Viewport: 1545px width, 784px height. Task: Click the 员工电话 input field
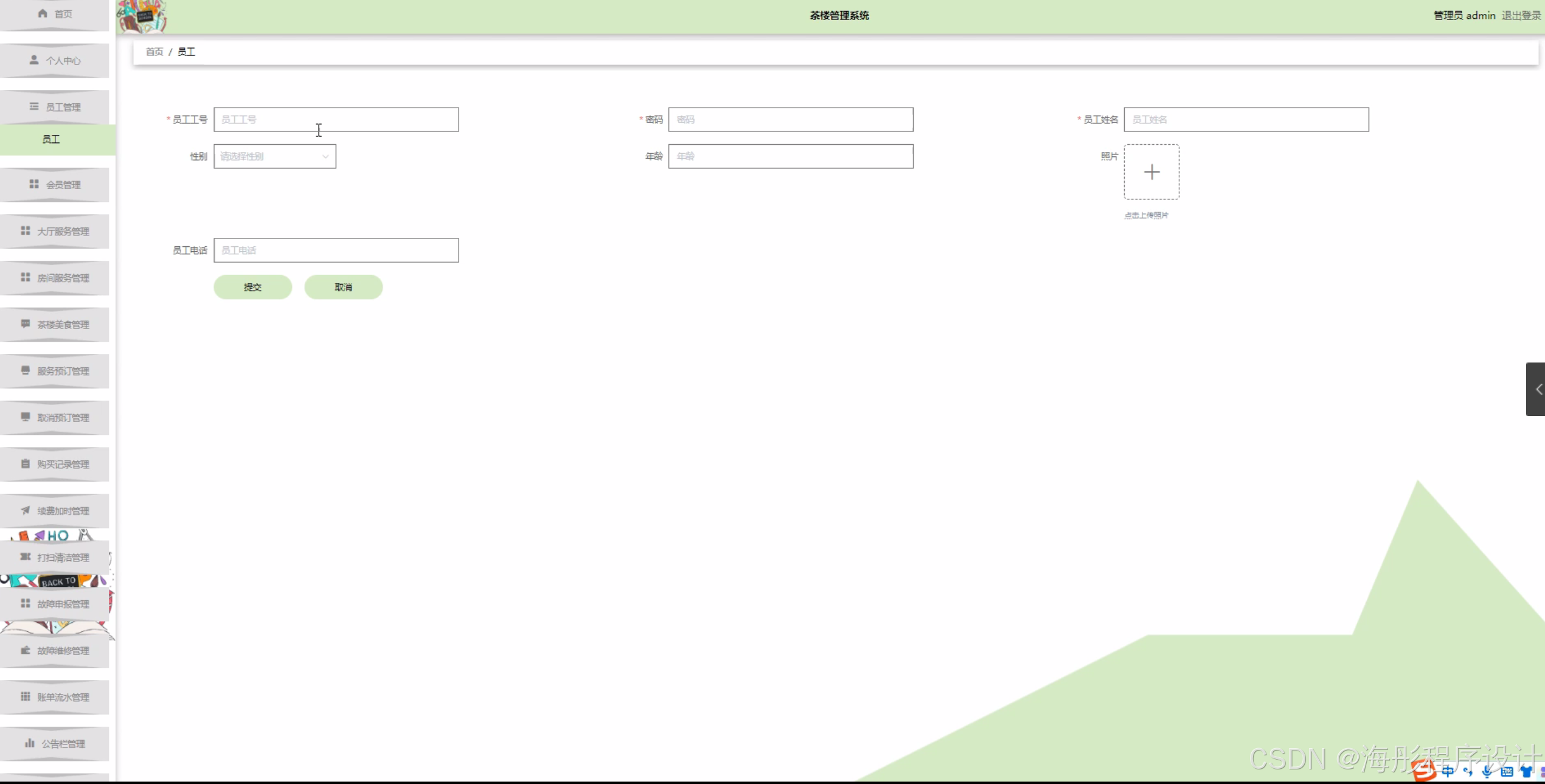336,250
